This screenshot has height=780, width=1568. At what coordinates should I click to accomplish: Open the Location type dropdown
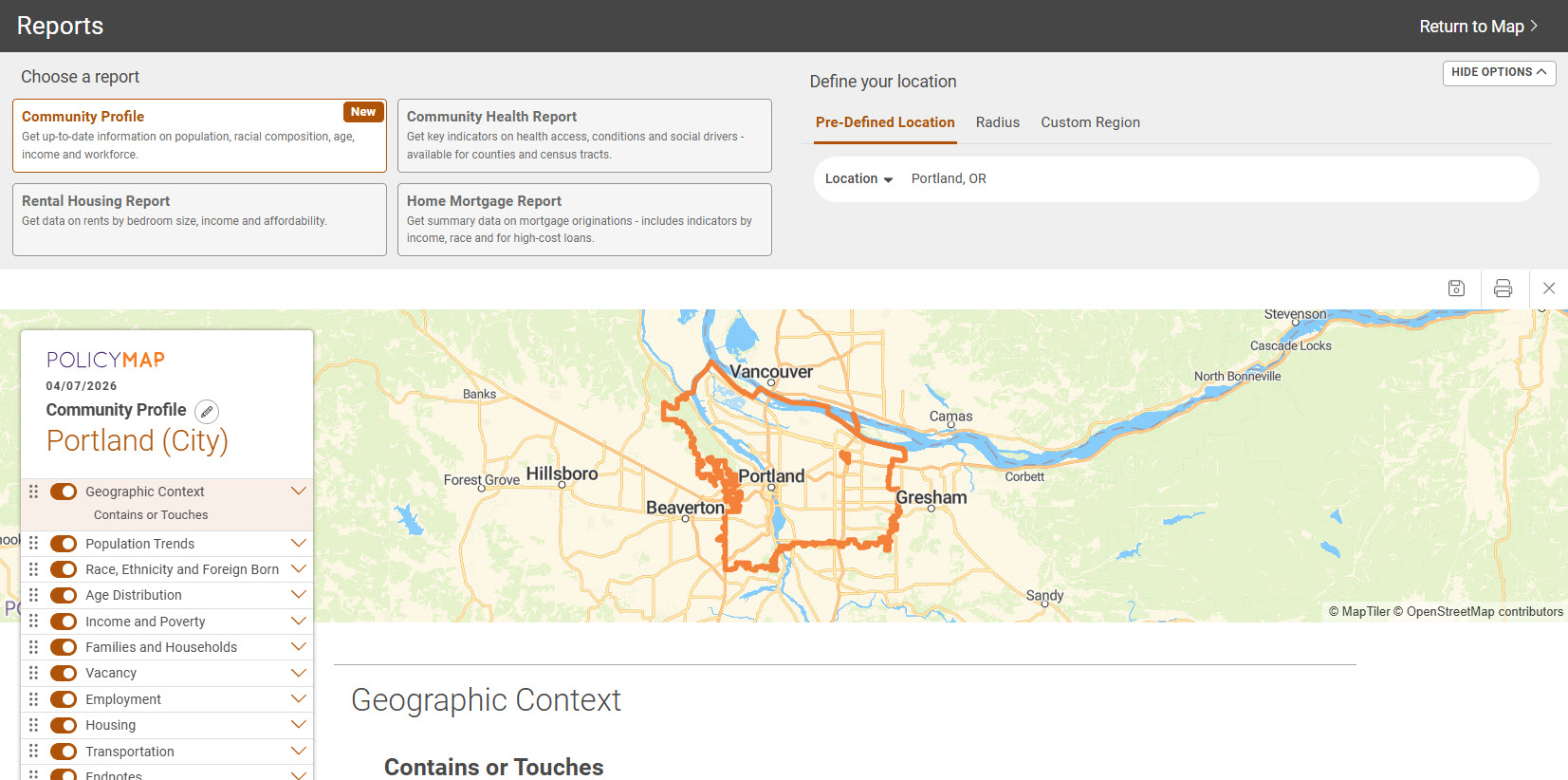[858, 179]
